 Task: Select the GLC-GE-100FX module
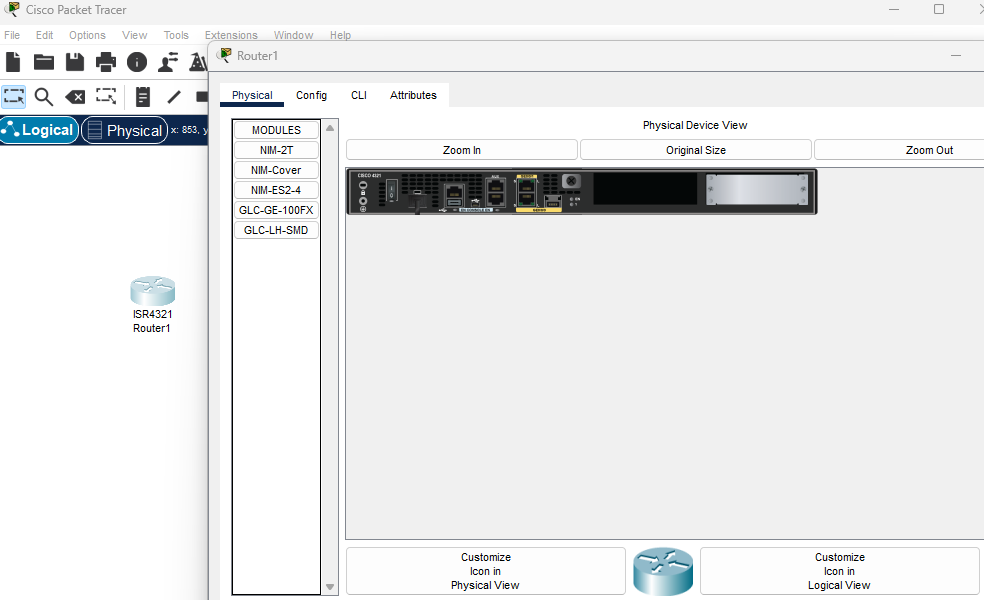click(x=276, y=210)
